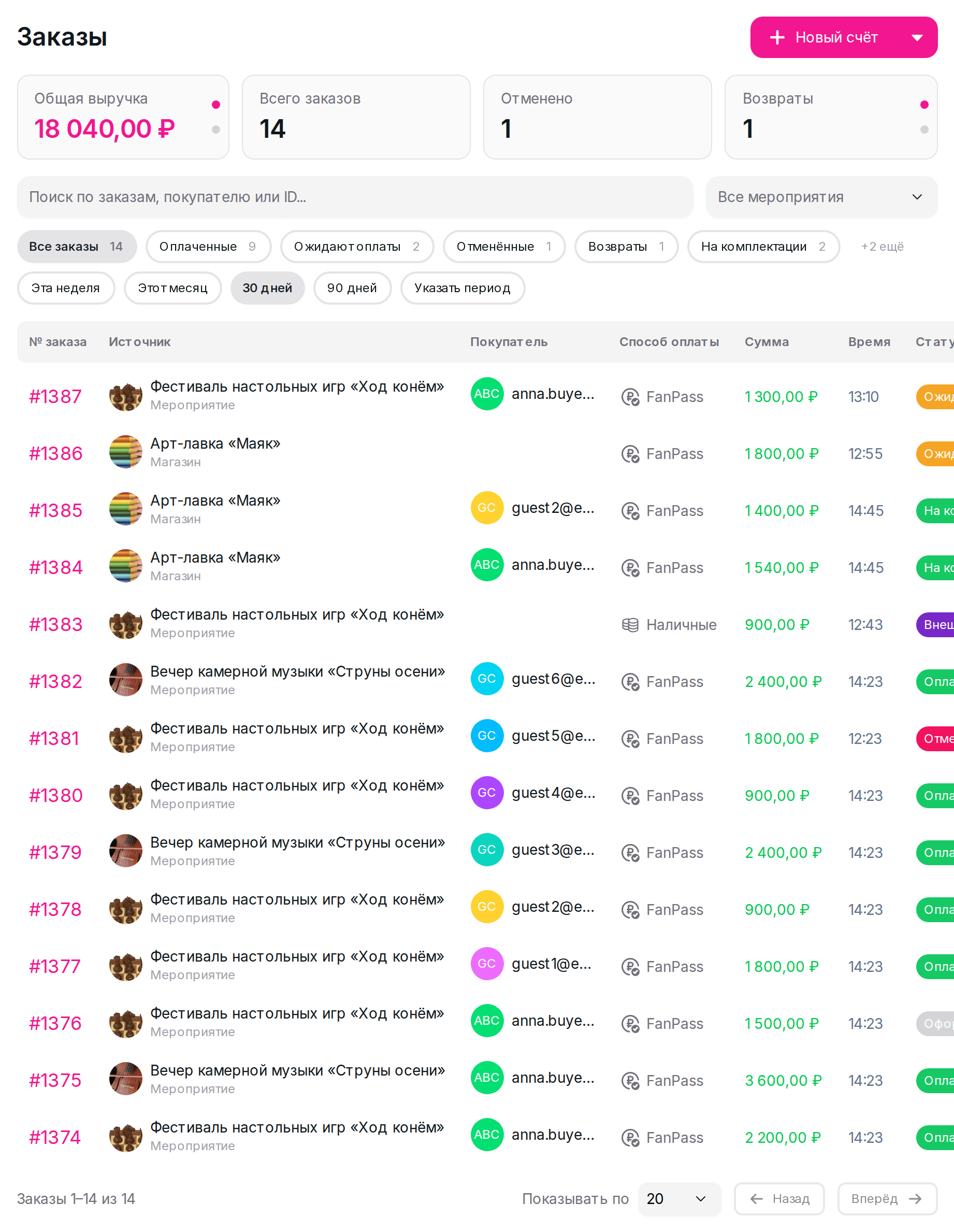Click festival thumbnail in order #1387
This screenshot has height=1232, width=954.
[x=126, y=394]
